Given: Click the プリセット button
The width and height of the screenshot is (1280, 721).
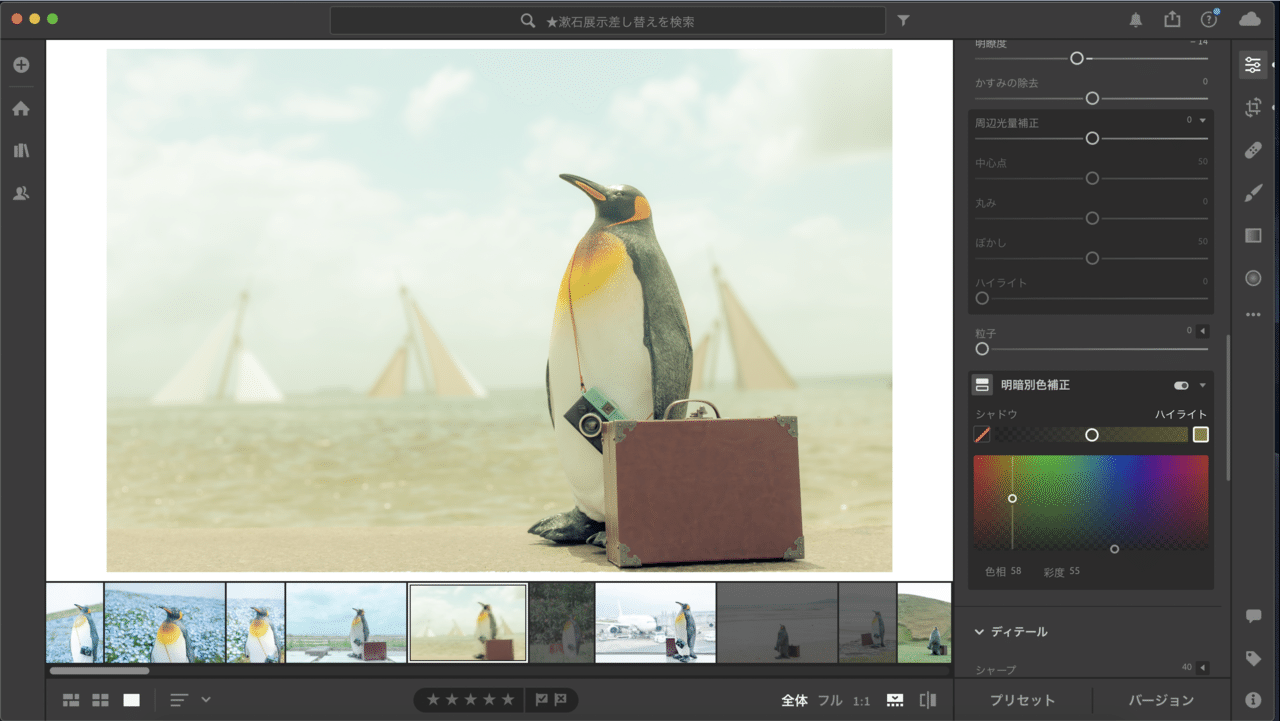Looking at the screenshot, I should pos(1022,700).
